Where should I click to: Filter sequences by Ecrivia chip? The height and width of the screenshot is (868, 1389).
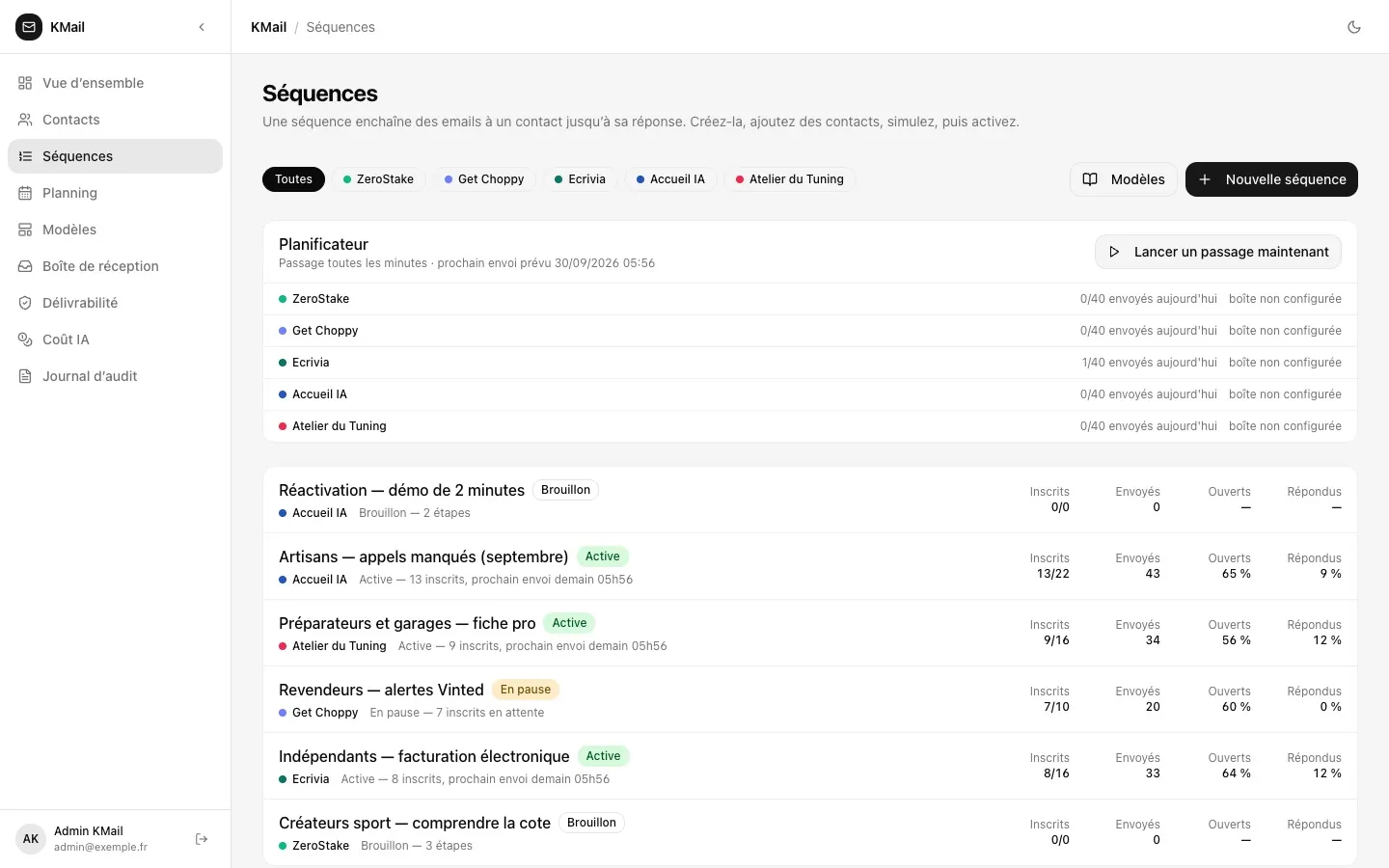tap(580, 179)
